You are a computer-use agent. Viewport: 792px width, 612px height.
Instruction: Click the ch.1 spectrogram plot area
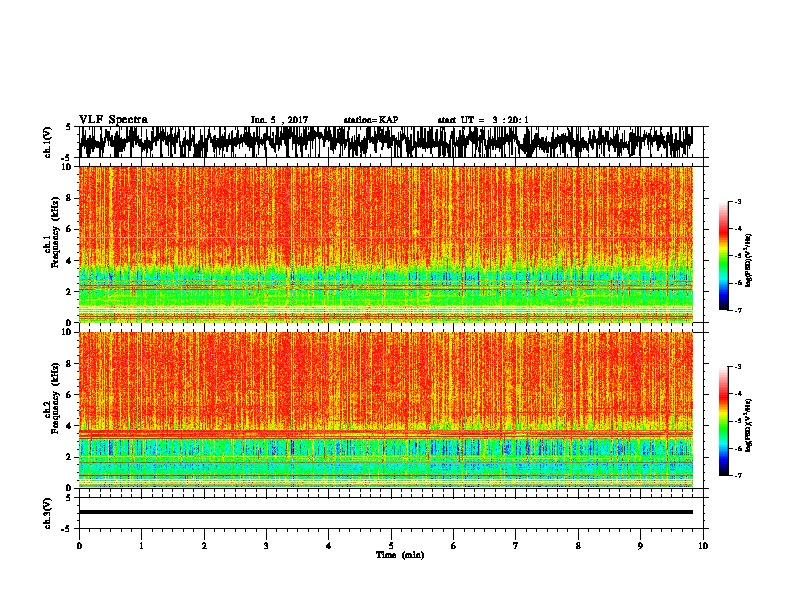386,244
